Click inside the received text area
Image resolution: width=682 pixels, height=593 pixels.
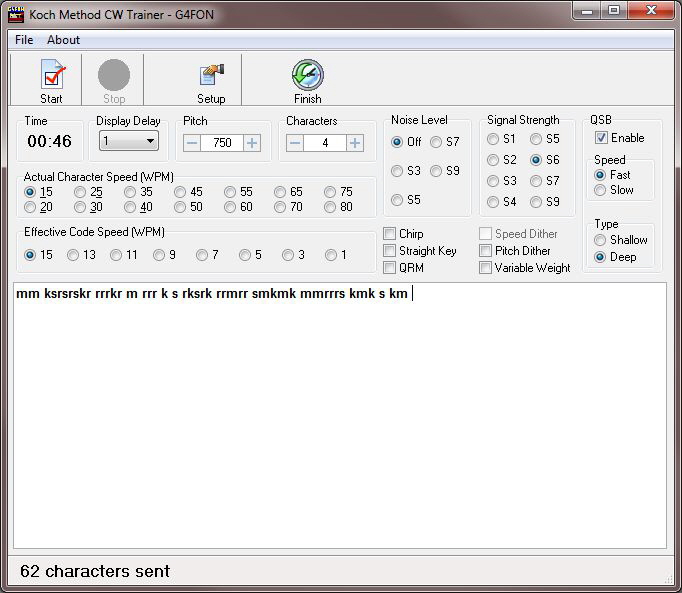pyautogui.click(x=340, y=420)
